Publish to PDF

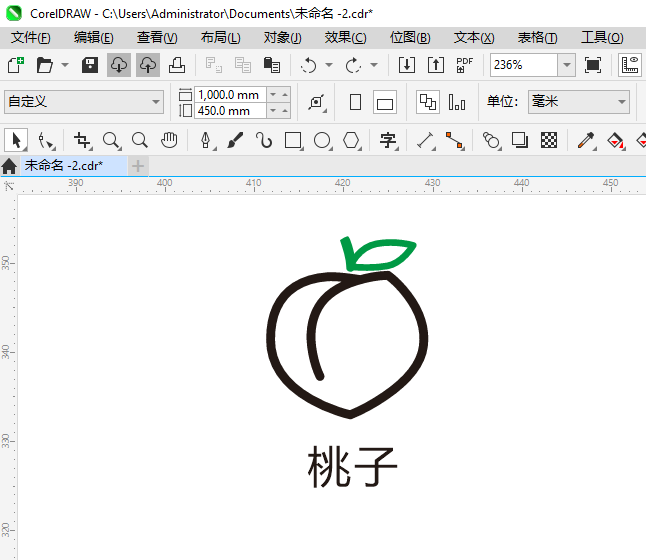coord(465,65)
